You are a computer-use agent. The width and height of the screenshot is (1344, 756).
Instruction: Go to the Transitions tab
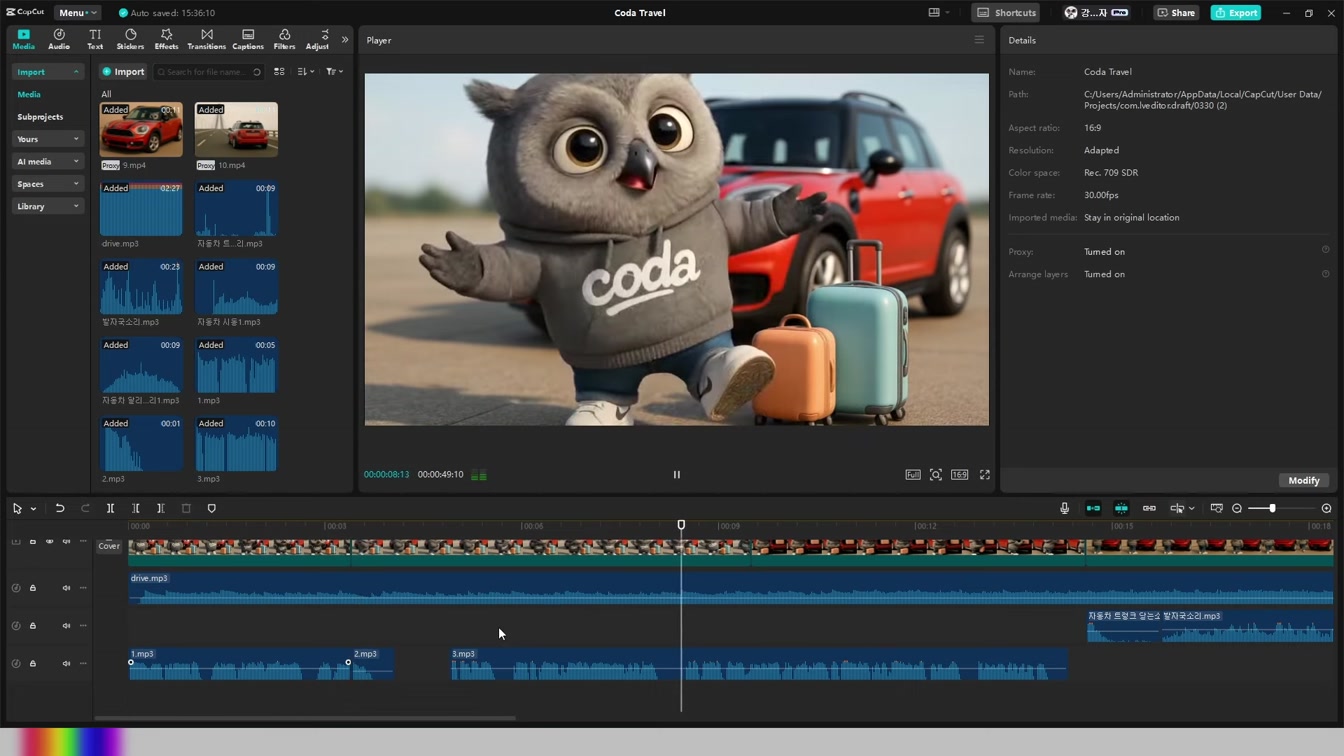pyautogui.click(x=207, y=39)
